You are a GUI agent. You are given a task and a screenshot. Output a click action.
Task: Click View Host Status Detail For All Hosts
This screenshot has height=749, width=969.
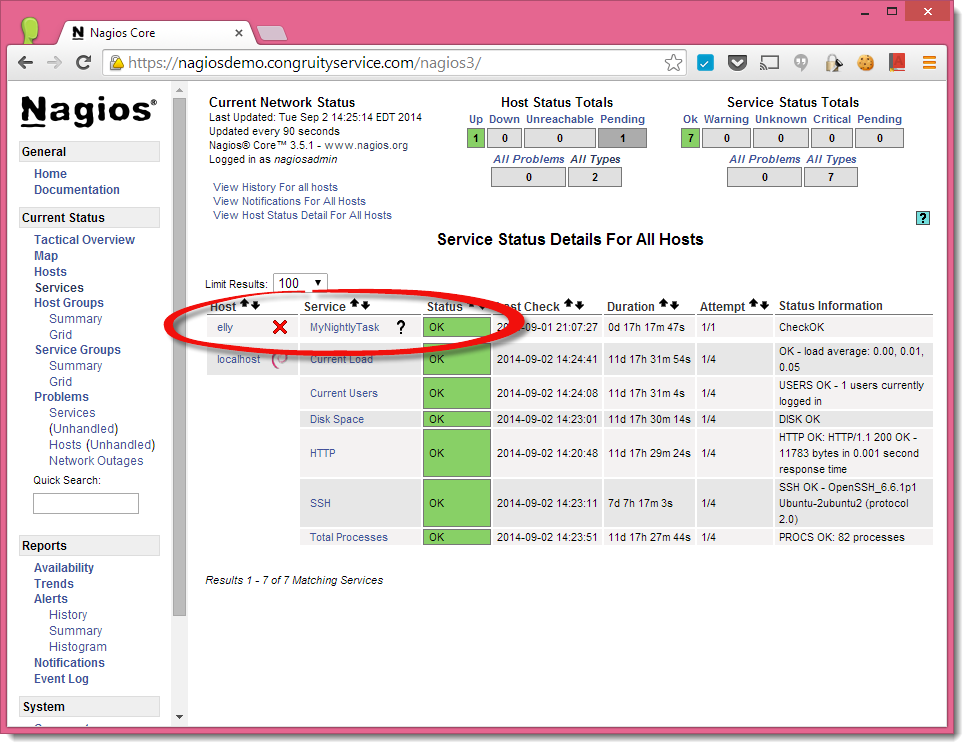click(302, 216)
